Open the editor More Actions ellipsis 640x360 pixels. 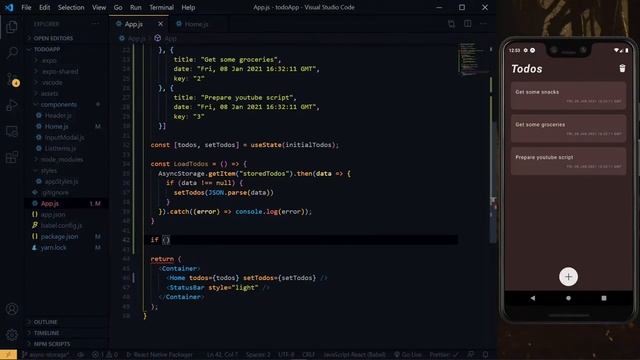tap(484, 24)
